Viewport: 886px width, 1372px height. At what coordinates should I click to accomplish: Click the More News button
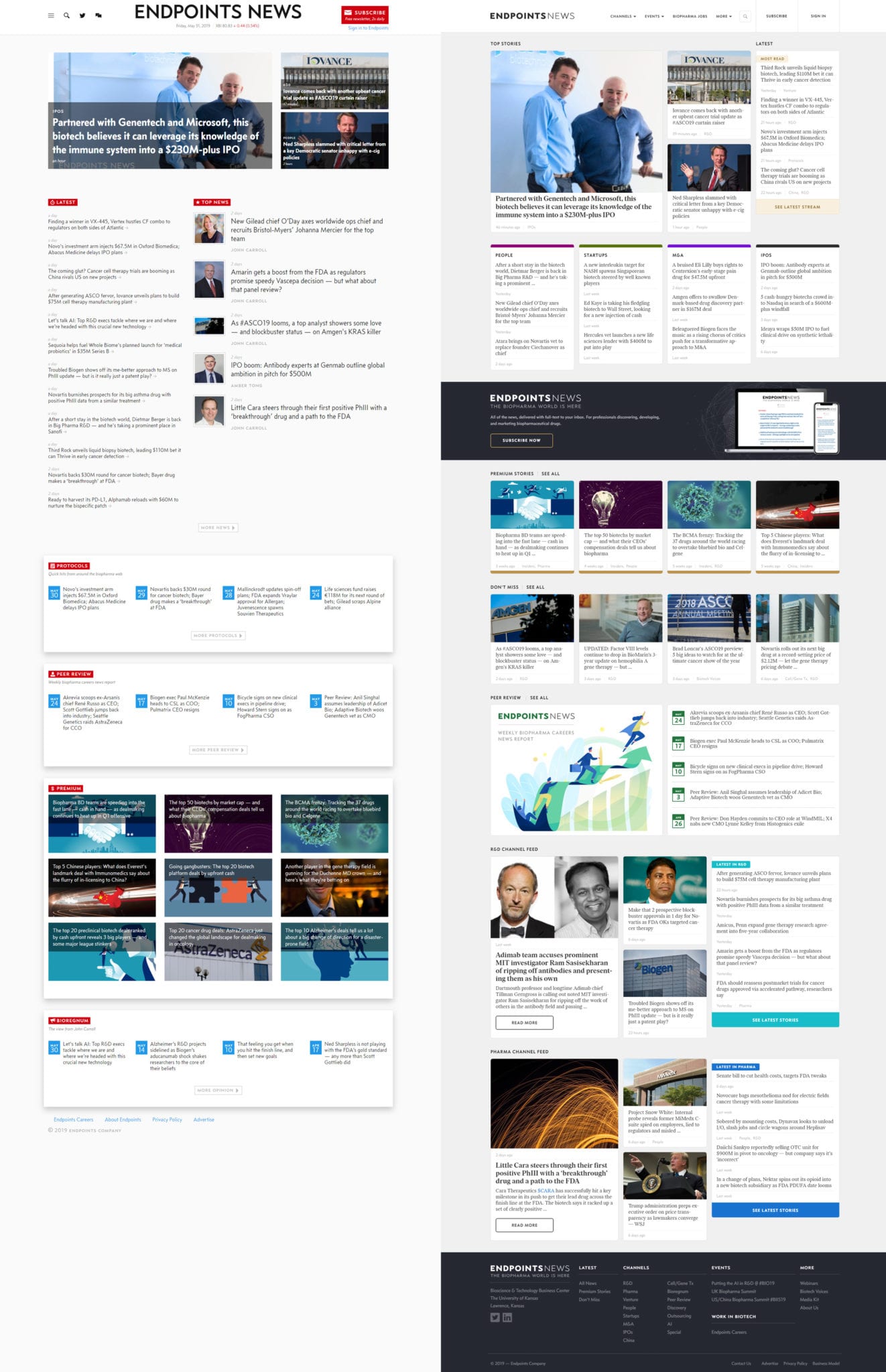218,528
